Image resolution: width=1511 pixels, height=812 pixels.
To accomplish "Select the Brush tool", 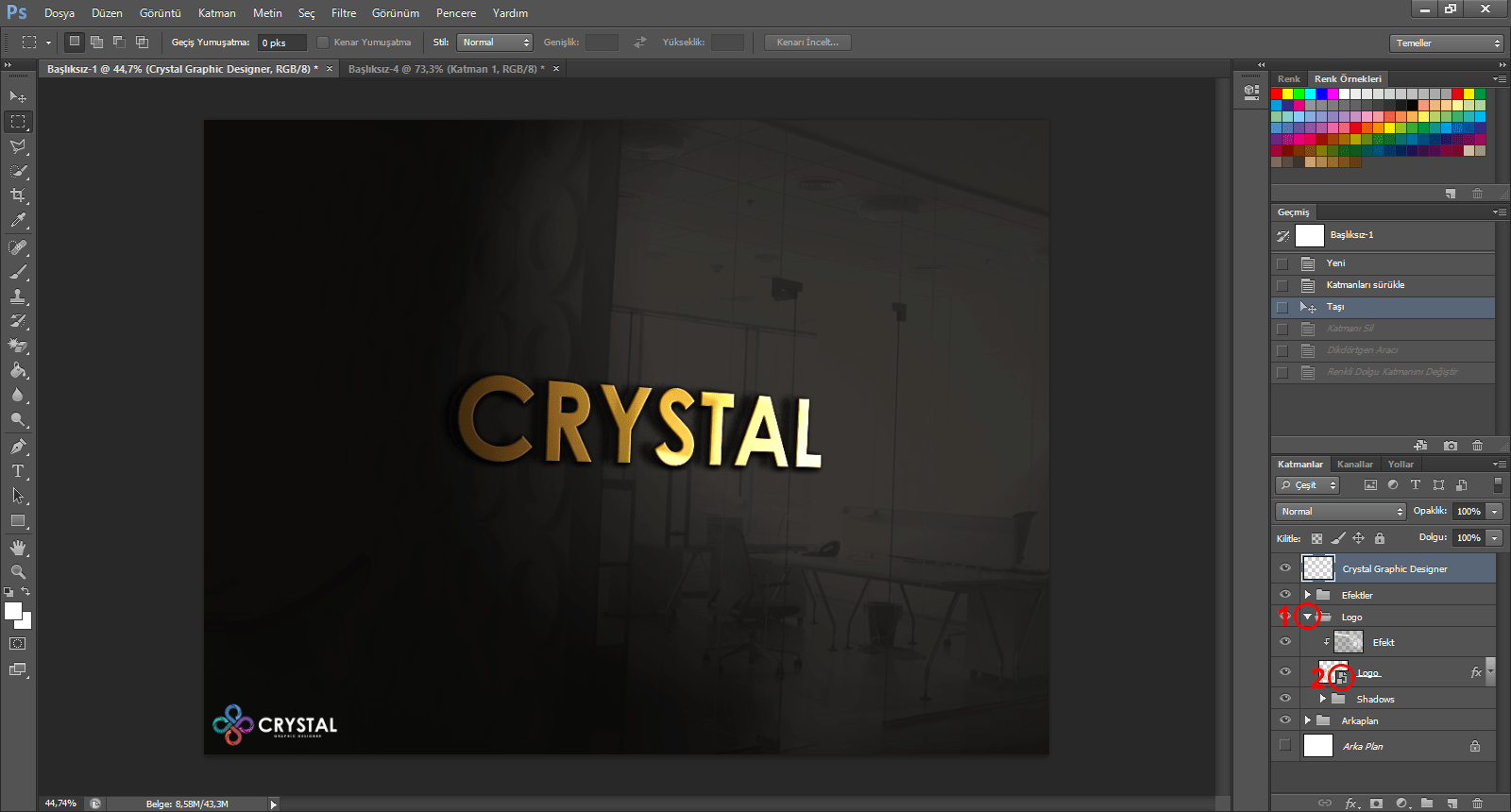I will pos(18,272).
